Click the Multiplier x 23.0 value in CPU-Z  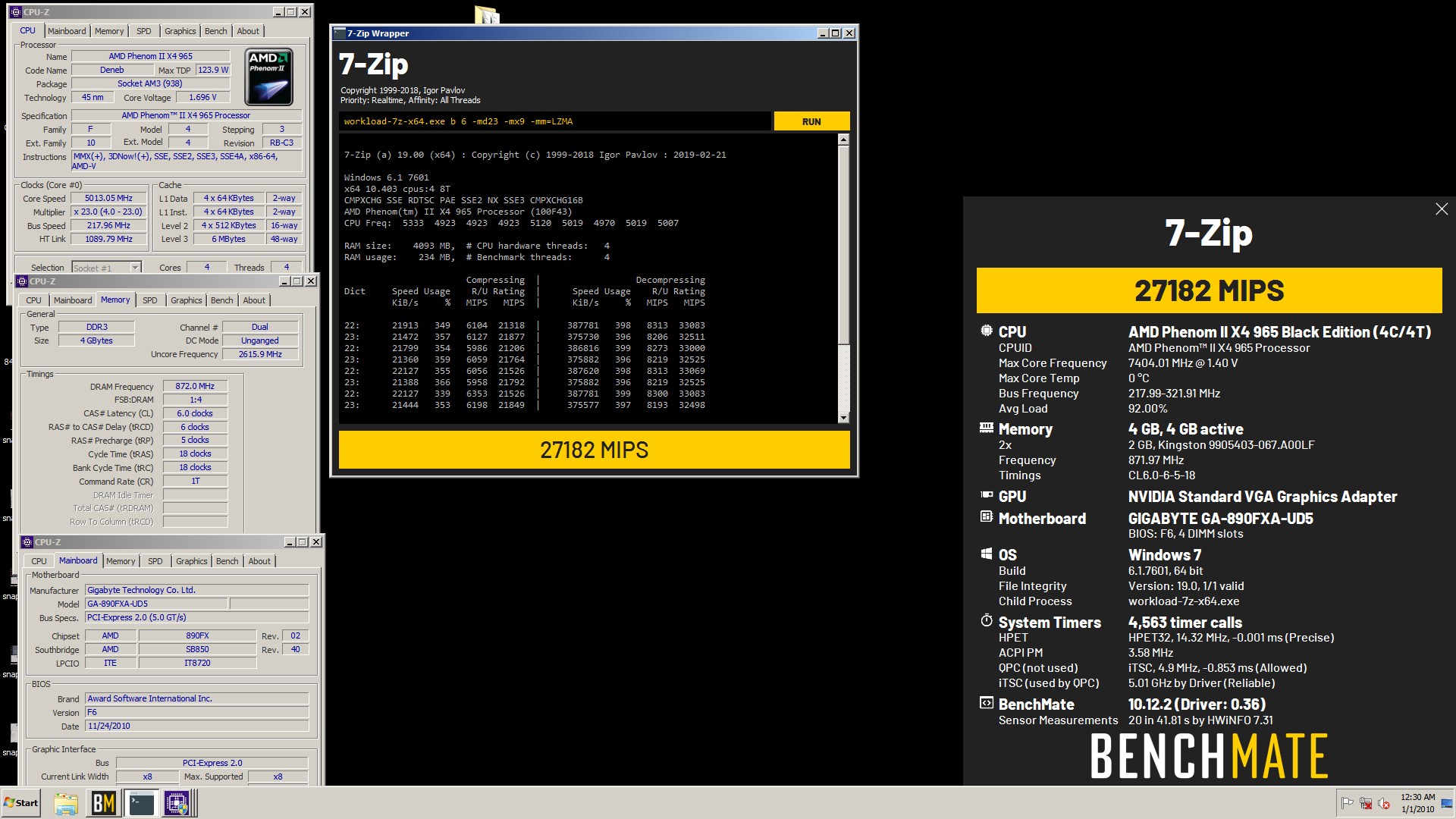point(109,212)
